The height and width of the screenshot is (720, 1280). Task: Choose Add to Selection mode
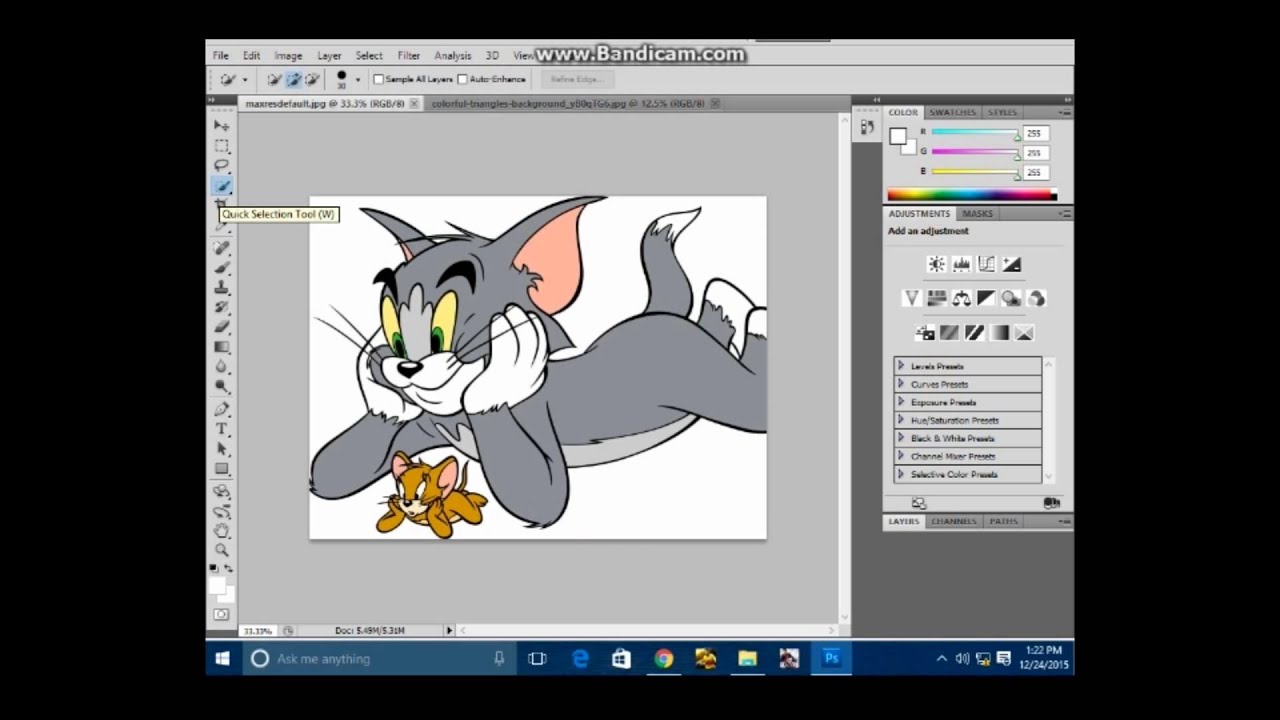point(293,79)
